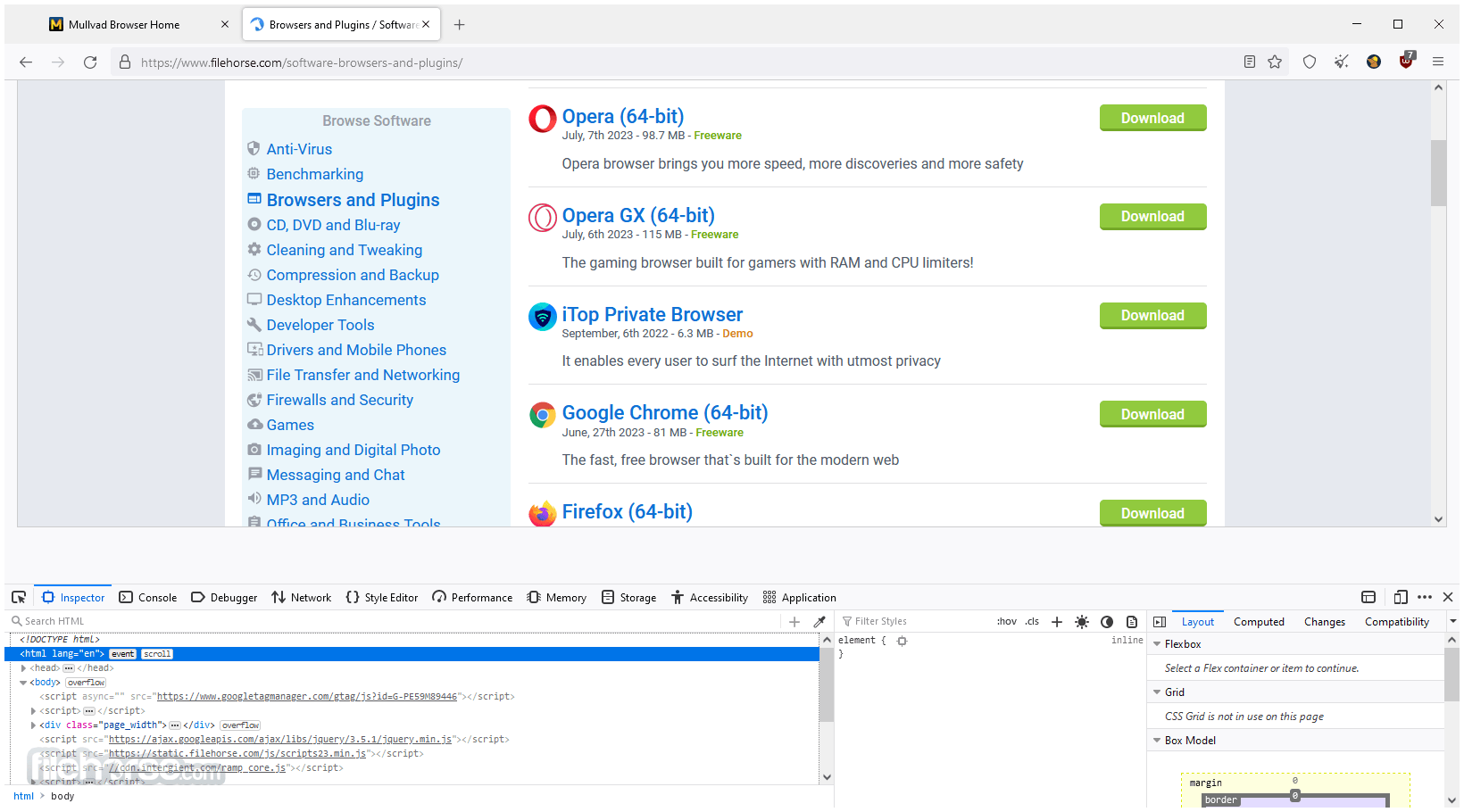Collapse the Grid section

point(1157,692)
